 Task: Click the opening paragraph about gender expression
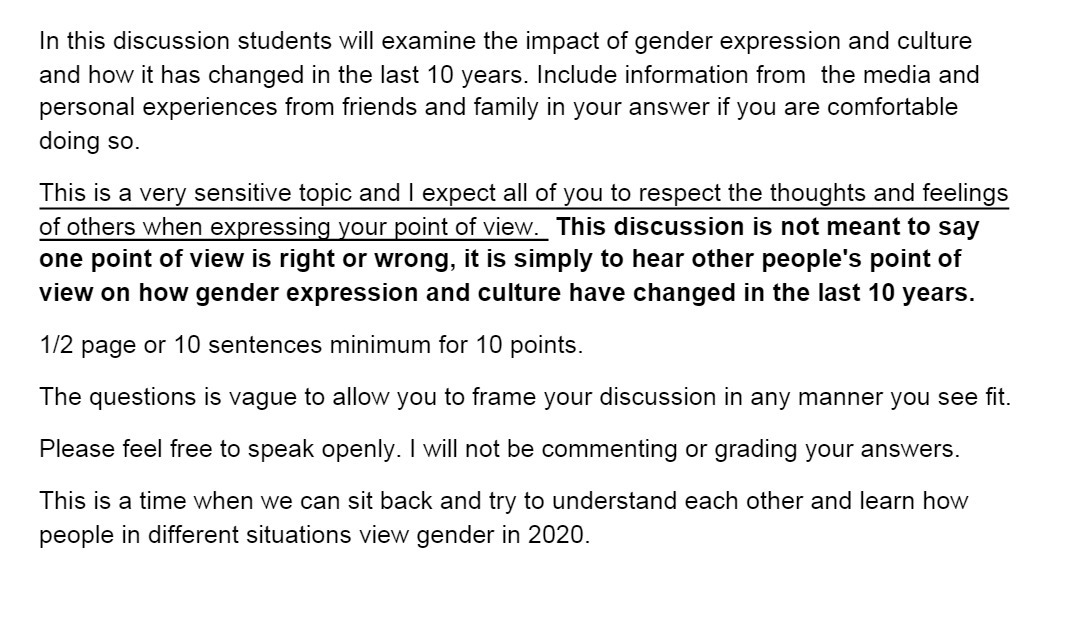(x=509, y=91)
